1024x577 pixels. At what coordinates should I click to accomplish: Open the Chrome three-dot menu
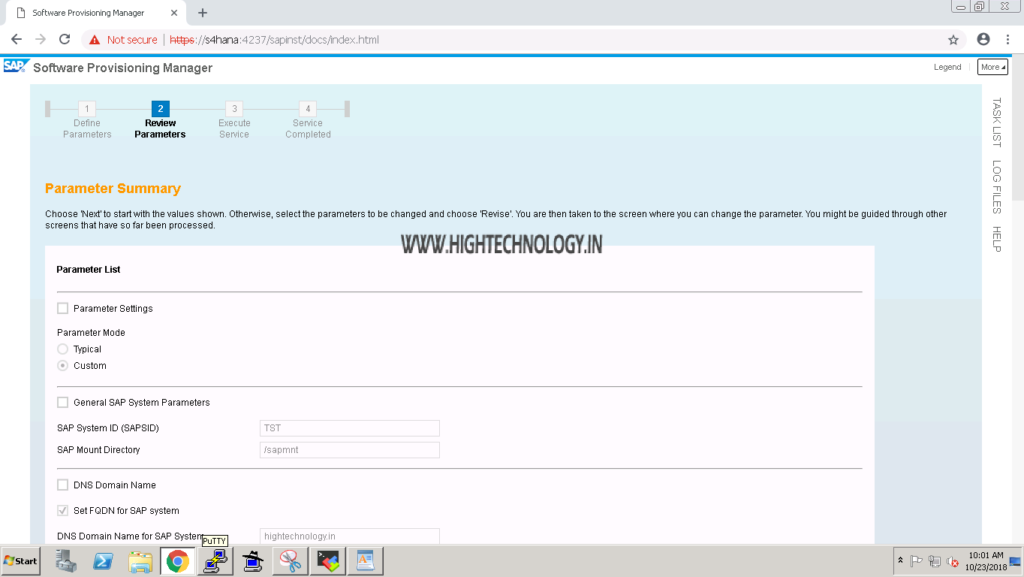tap(1008, 40)
